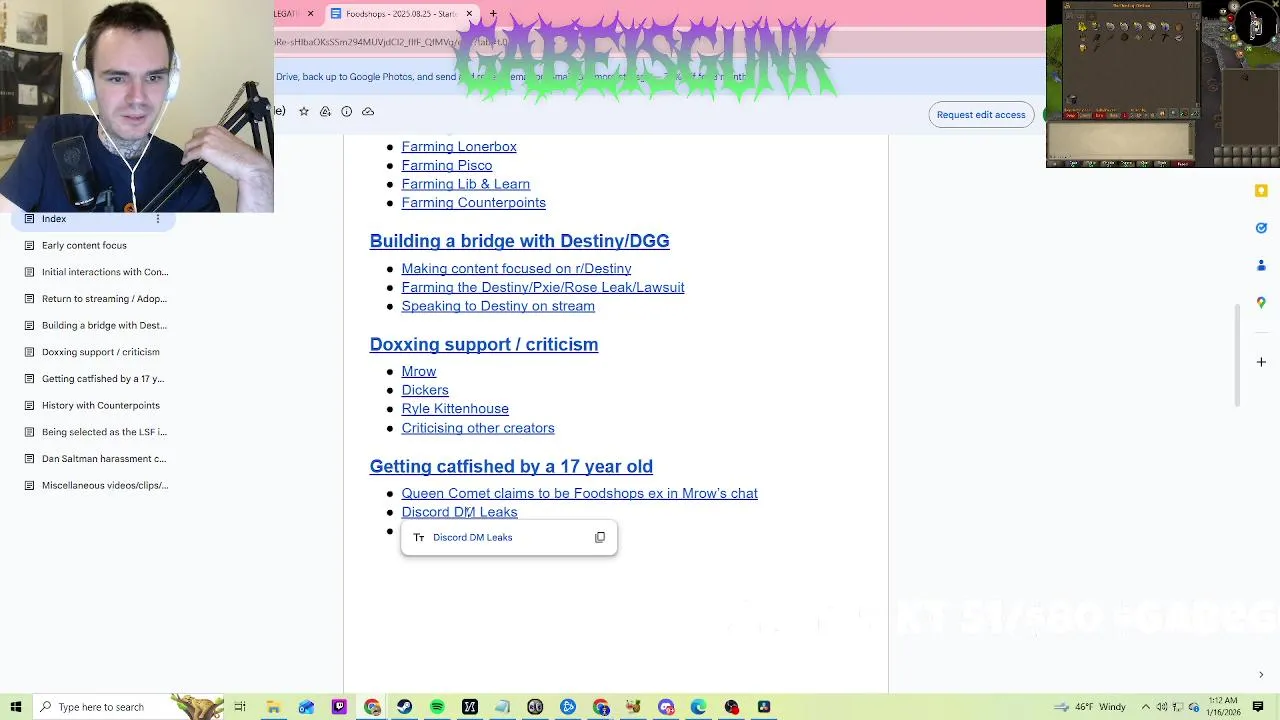Screen dimensions: 1280x720
Task: Open the notifications center icon
Action: point(1259,707)
